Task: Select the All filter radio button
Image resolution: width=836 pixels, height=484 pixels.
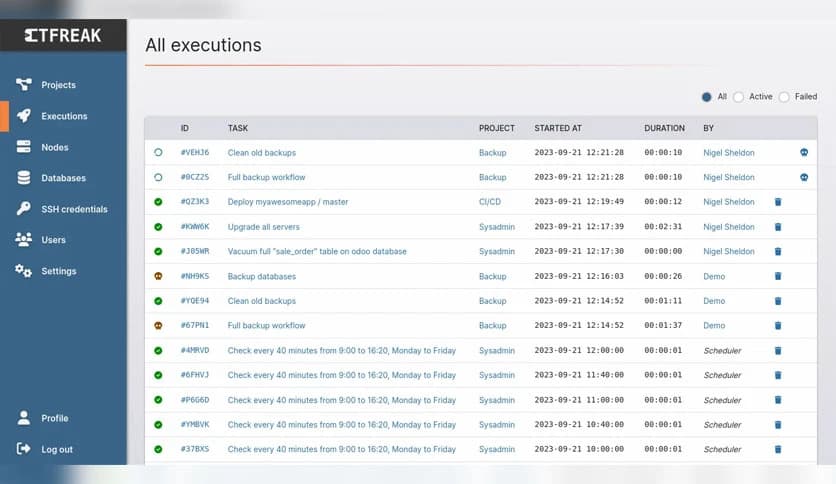Action: [x=707, y=97]
